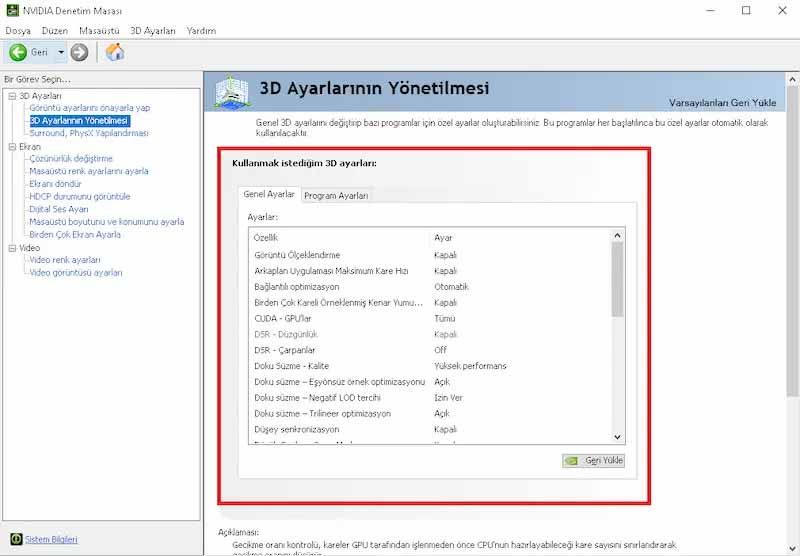The image size is (800, 556).
Task: Select Doku süzme Trilineer optimizasyon row
Action: (430, 413)
